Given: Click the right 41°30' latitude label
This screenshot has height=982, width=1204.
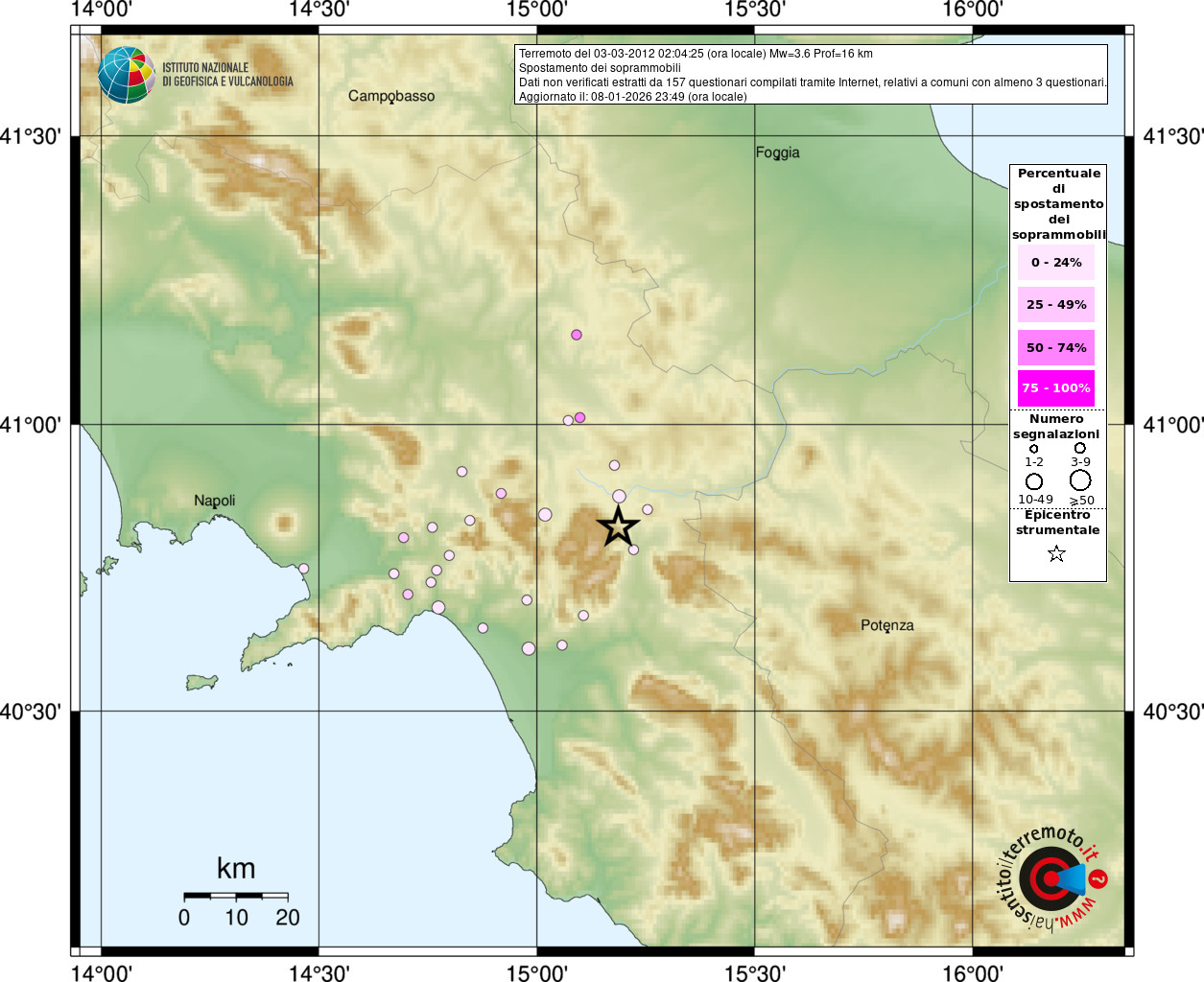Looking at the screenshot, I should (x=1173, y=136).
